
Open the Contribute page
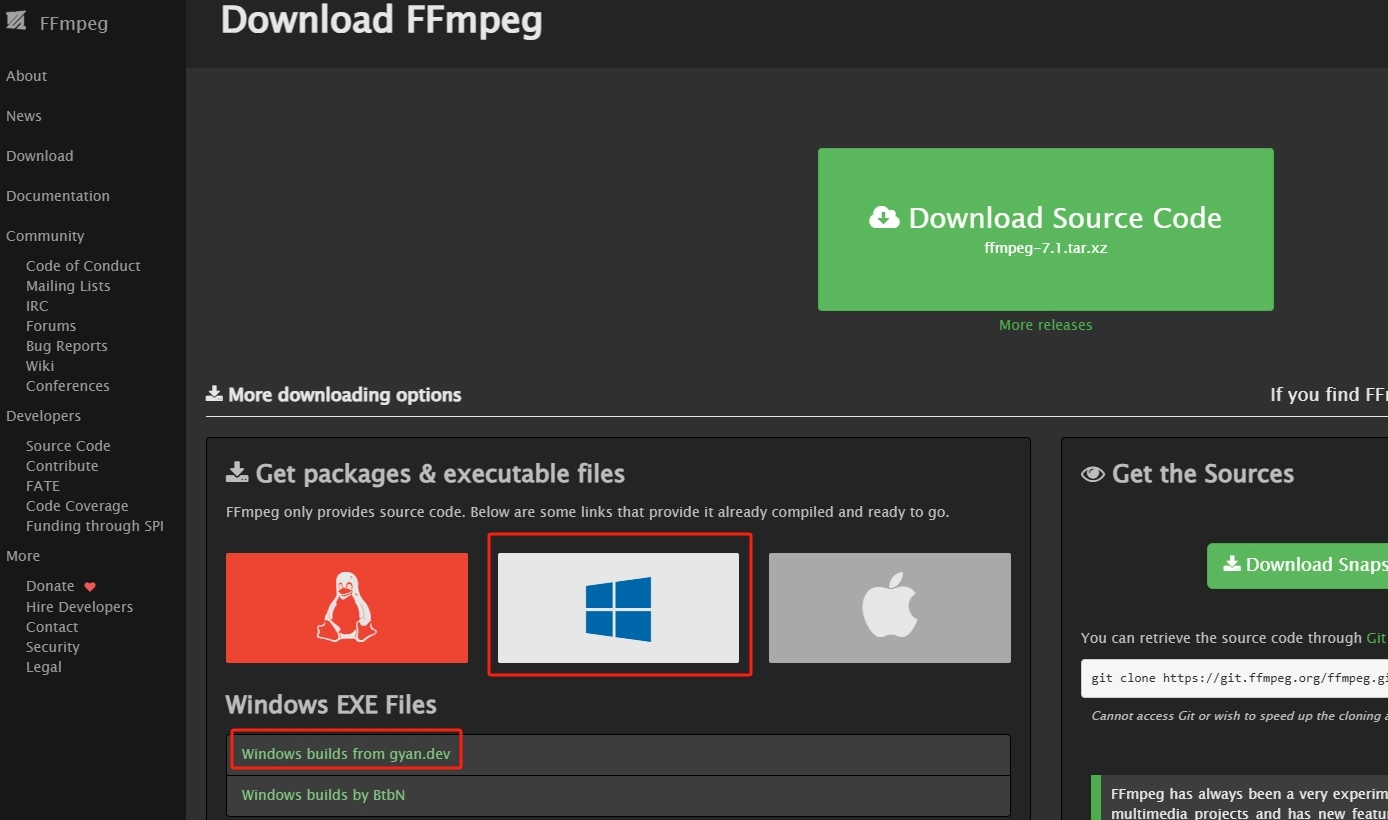62,466
